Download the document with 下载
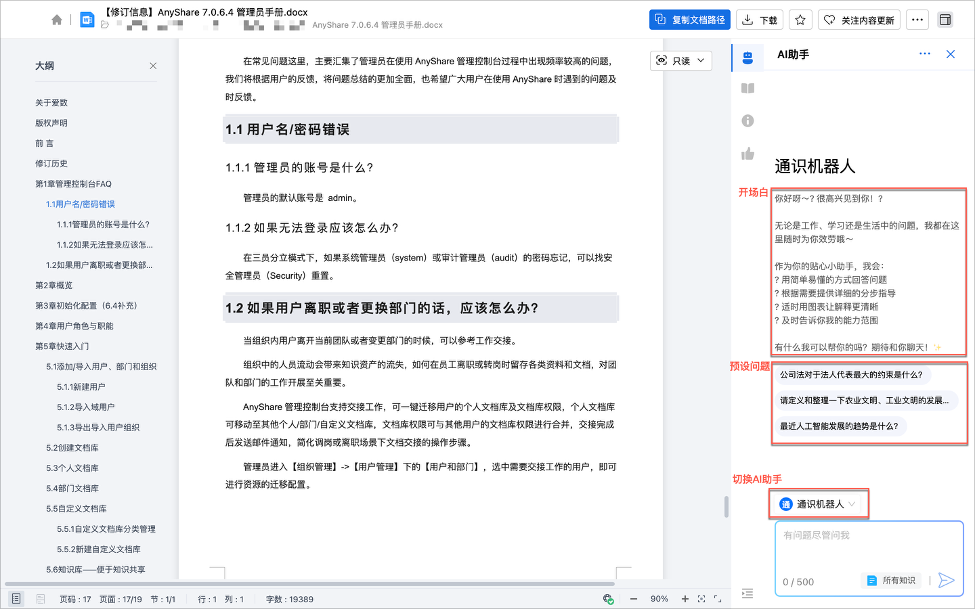 tap(760, 20)
